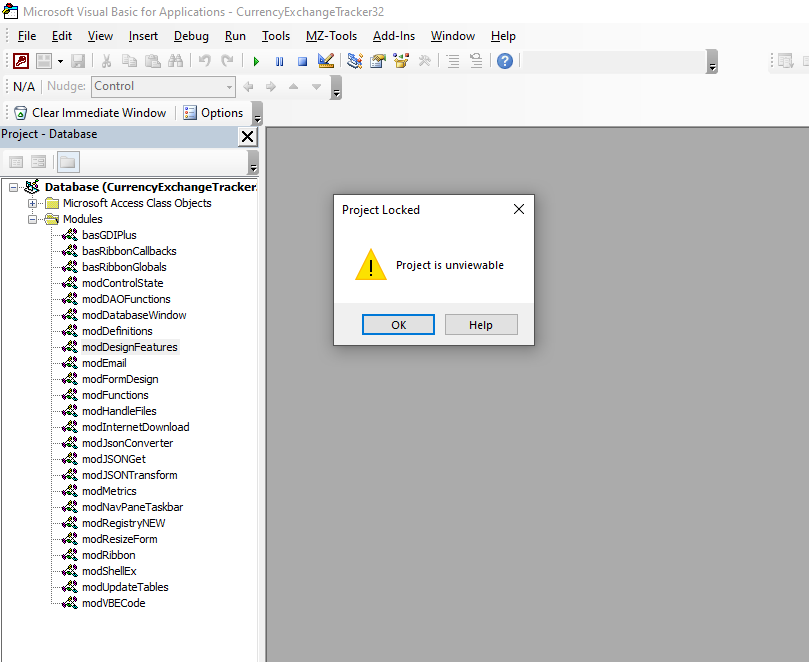
Task: Expand Microsoft Access Class Objects folder
Action: (x=33, y=203)
